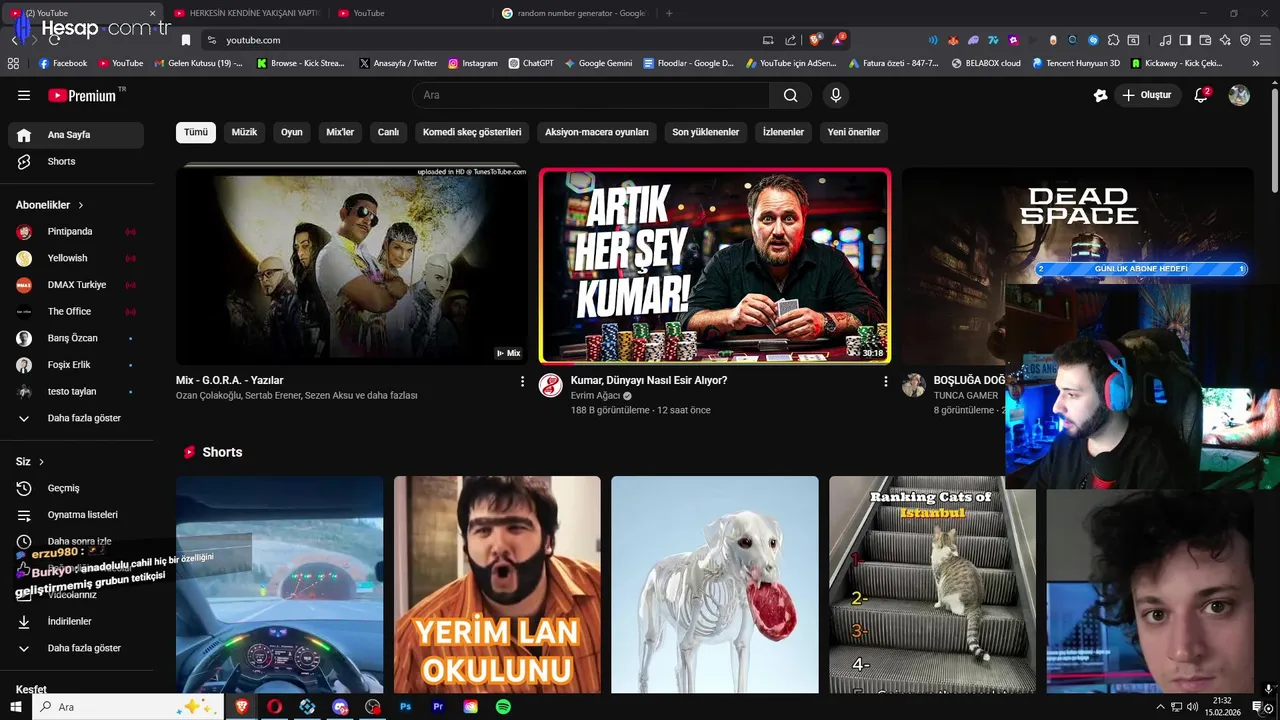Open Spotify from the taskbar
Image resolution: width=1280 pixels, height=720 pixels.
pyautogui.click(x=503, y=707)
